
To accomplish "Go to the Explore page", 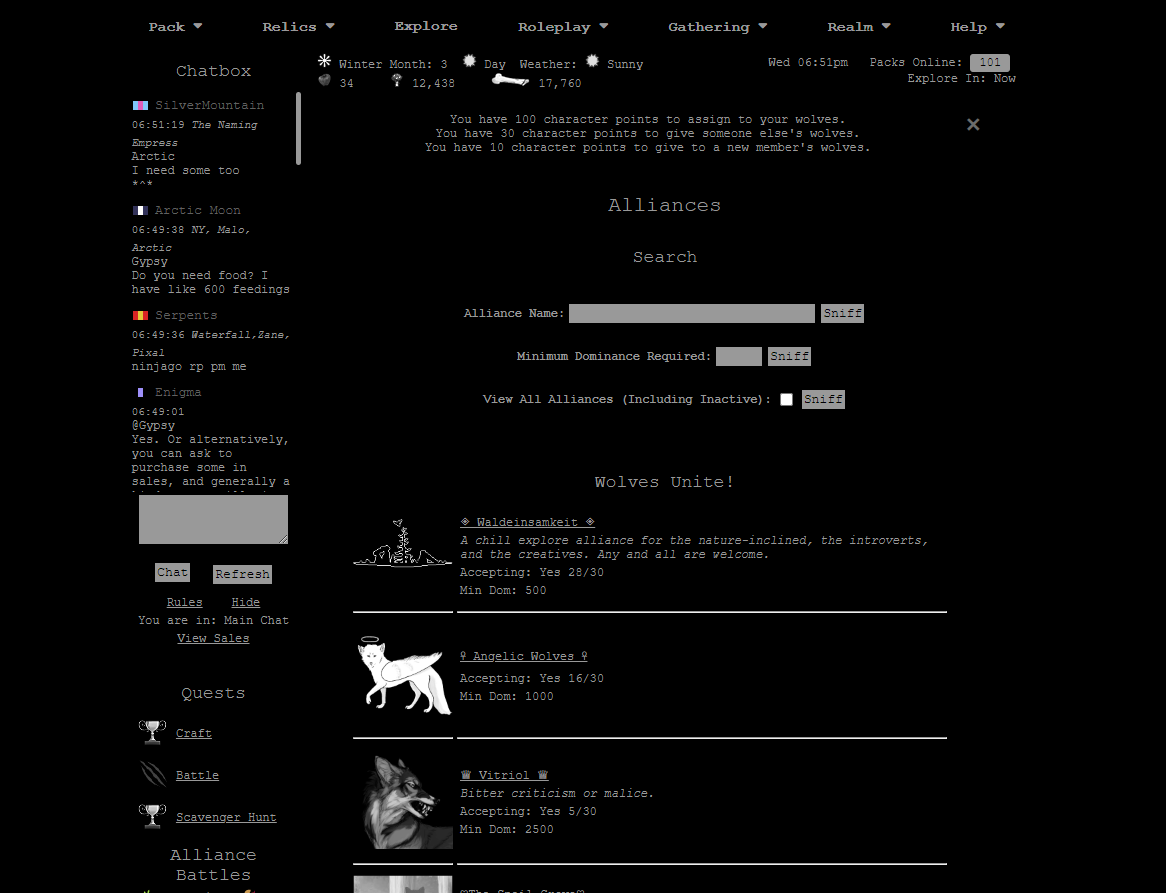I will click(x=426, y=26).
